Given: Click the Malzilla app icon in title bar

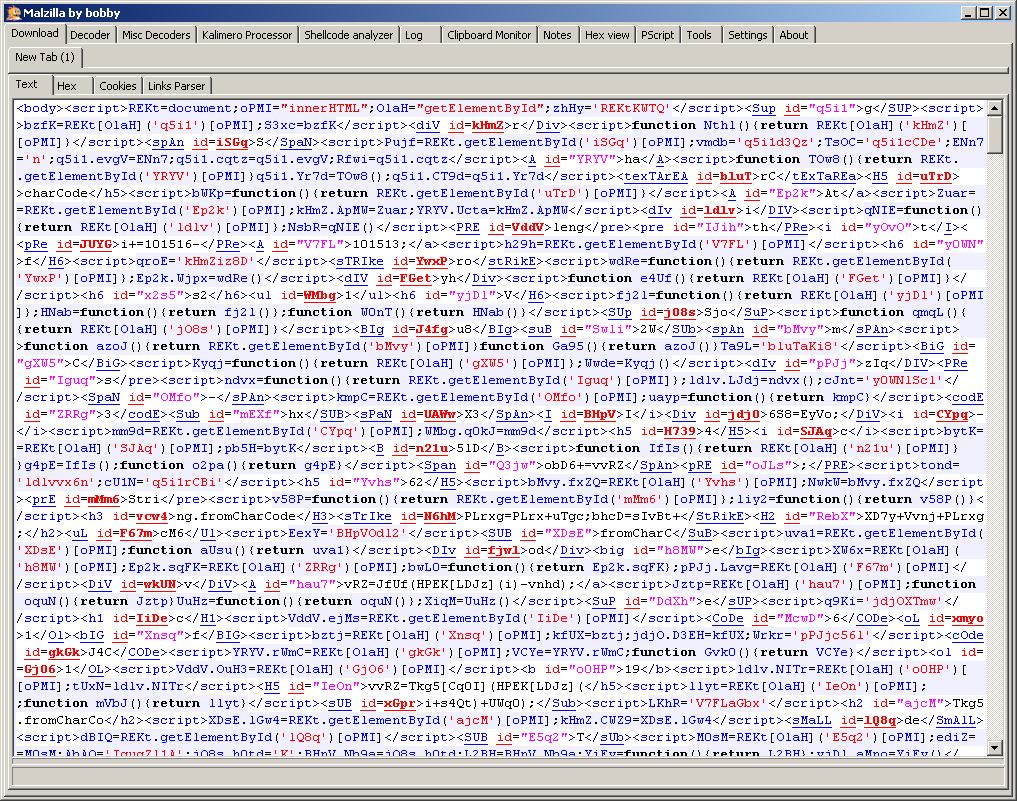Looking at the screenshot, I should [x=14, y=13].
